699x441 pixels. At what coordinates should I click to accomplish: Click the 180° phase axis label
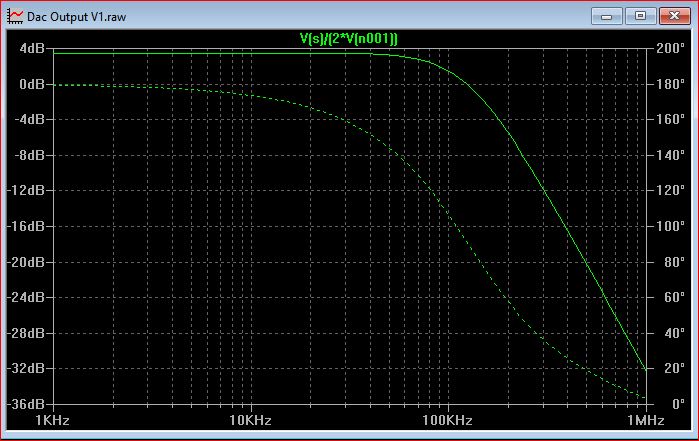(x=670, y=84)
